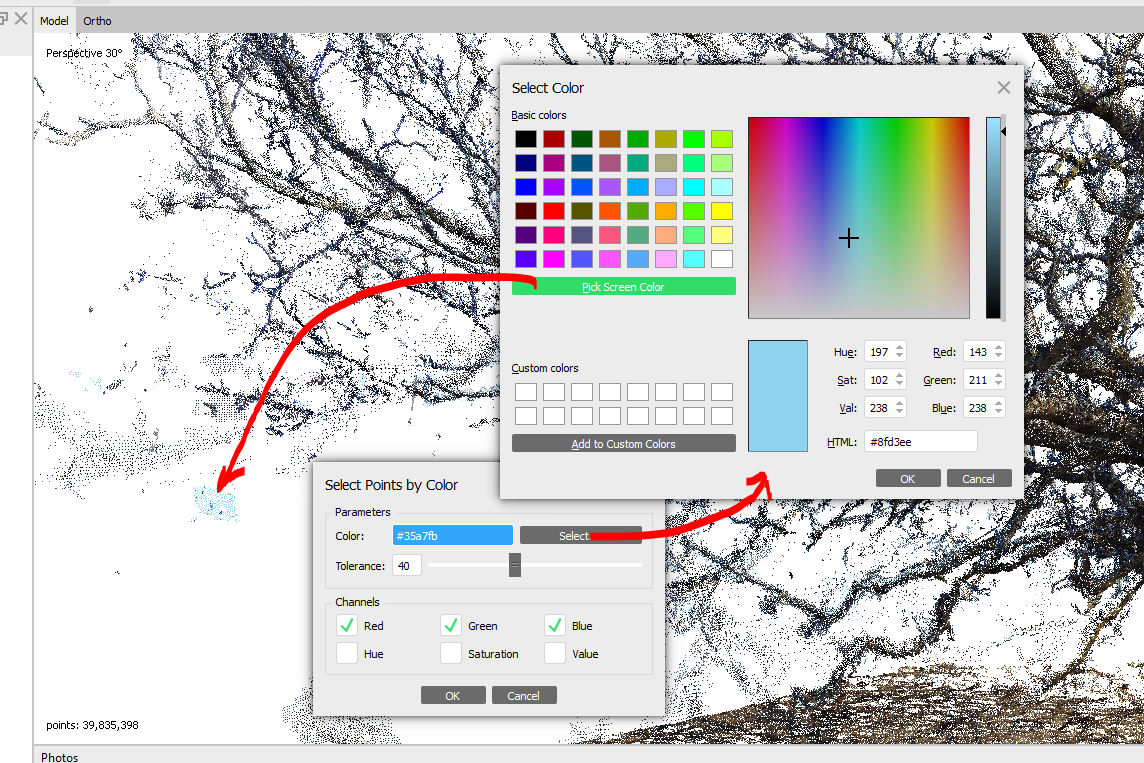Confirm Select Points by Color with OK

(x=452, y=695)
